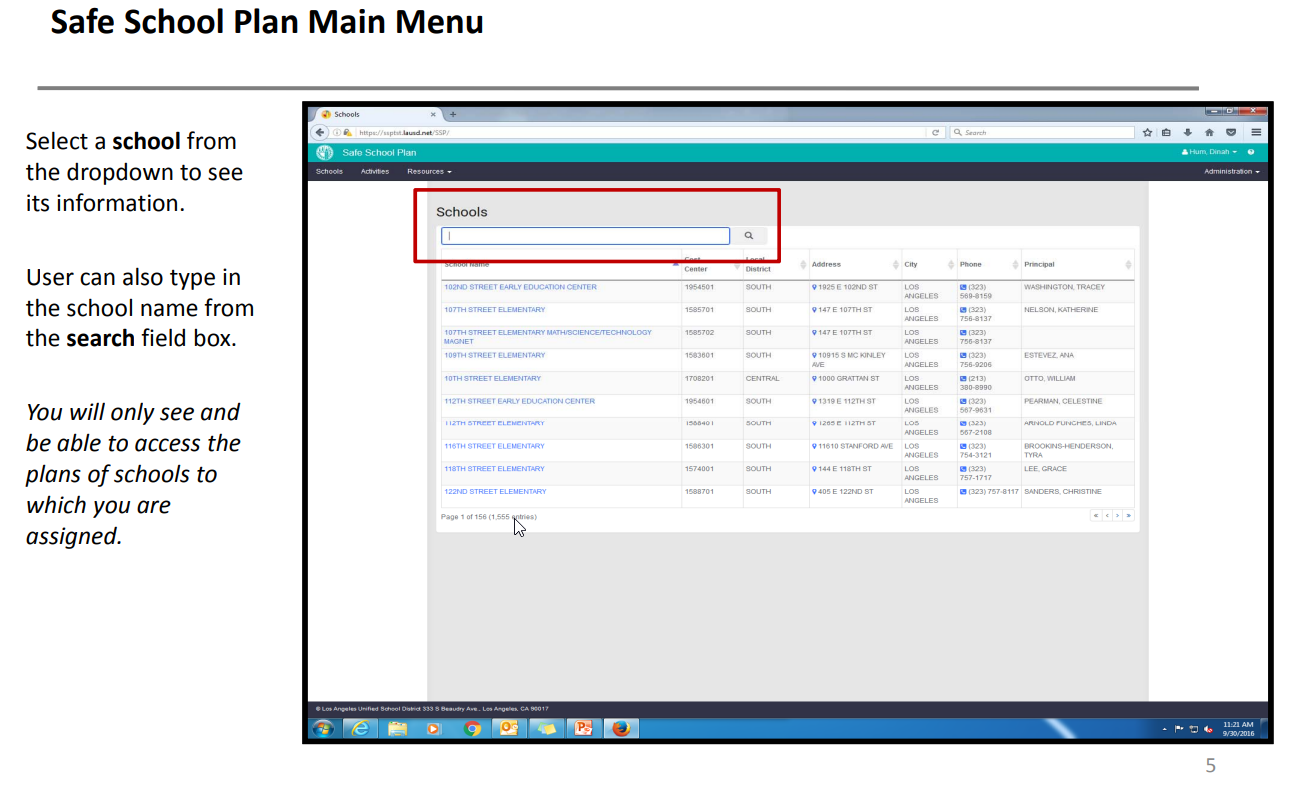1311x795 pixels.
Task: Click into the Schools search input field
Action: pos(585,236)
